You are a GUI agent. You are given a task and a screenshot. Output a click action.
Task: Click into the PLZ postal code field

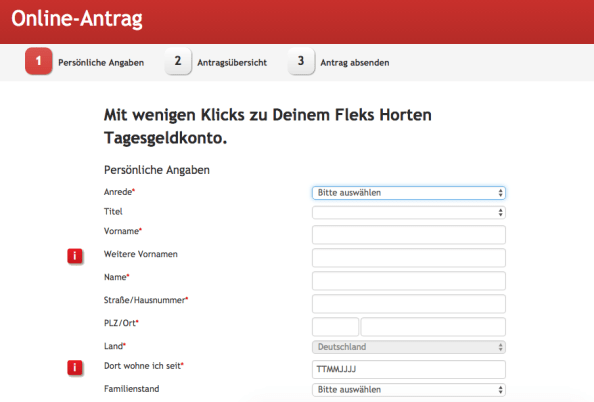[x=335, y=327]
